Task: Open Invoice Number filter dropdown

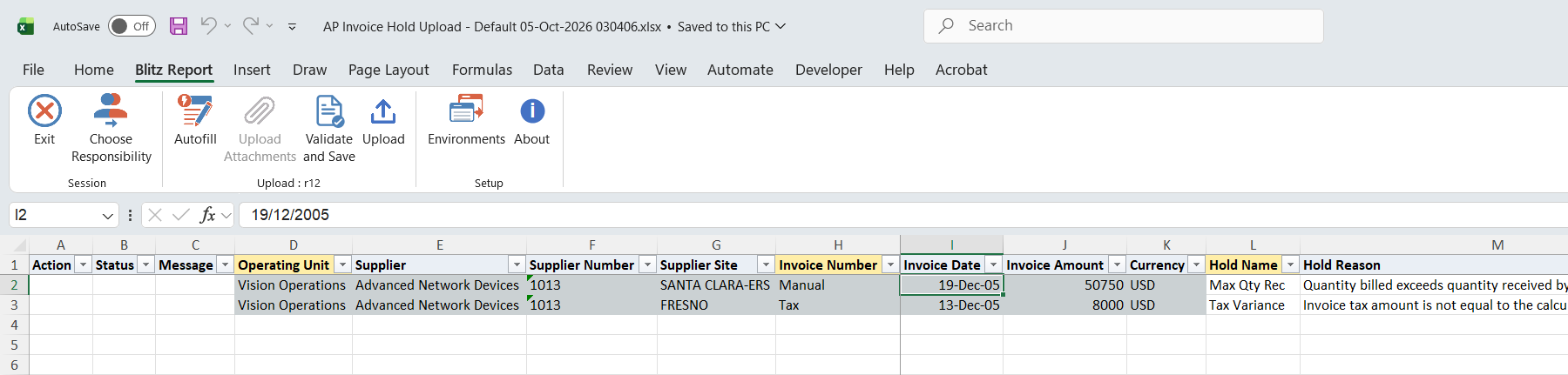Action: pyautogui.click(x=890, y=265)
